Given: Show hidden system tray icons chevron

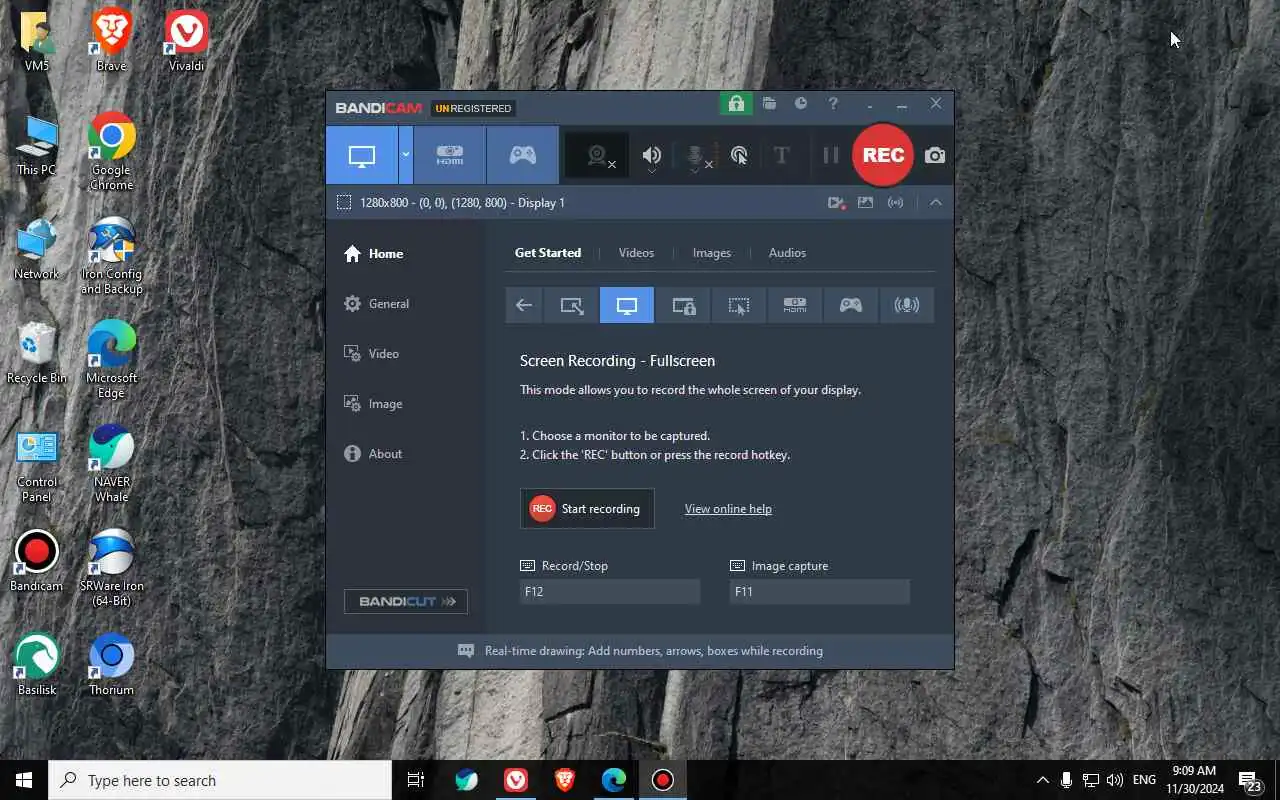Looking at the screenshot, I should (x=1042, y=780).
